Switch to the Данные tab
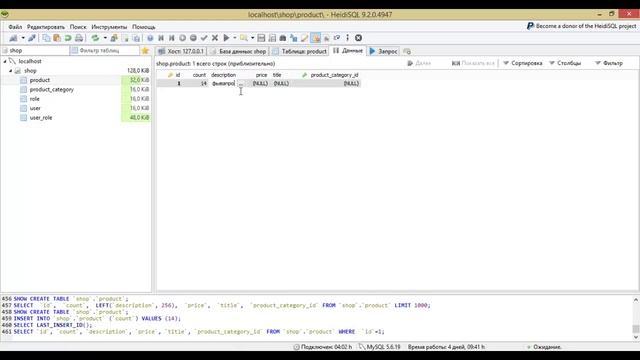This screenshot has width=640, height=360. 348,51
